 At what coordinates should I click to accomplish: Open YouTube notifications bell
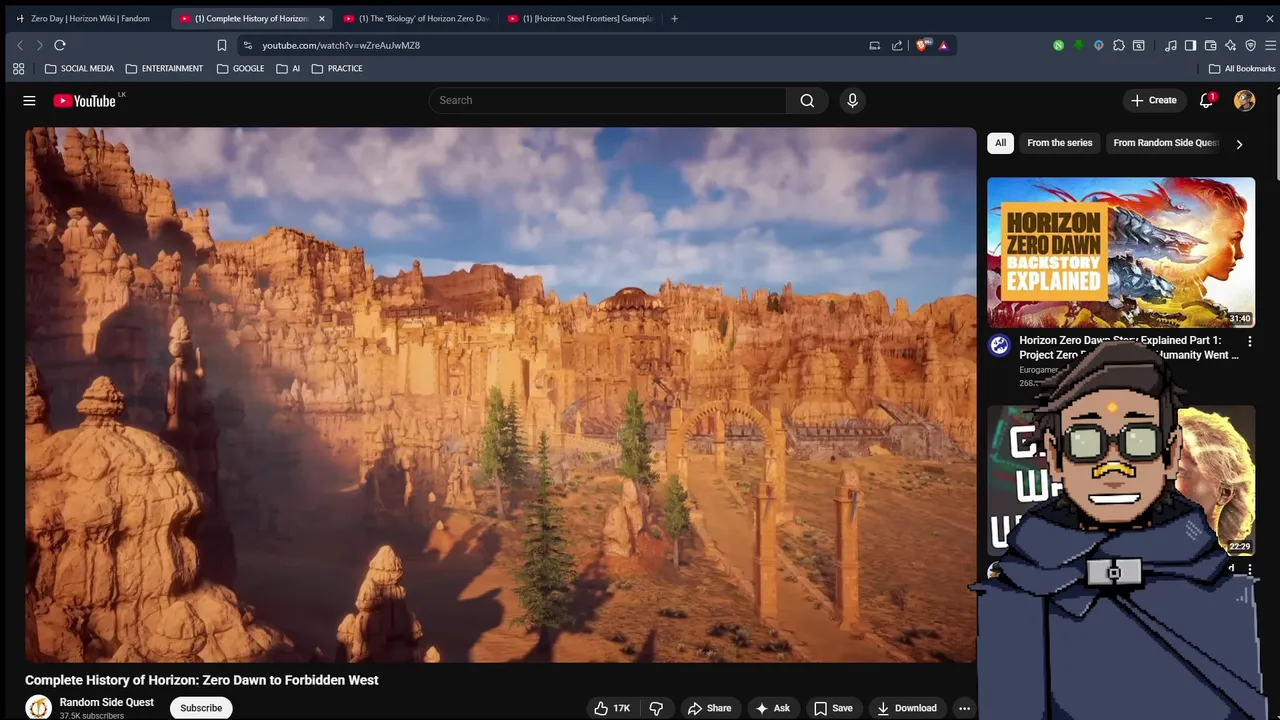(x=1206, y=100)
